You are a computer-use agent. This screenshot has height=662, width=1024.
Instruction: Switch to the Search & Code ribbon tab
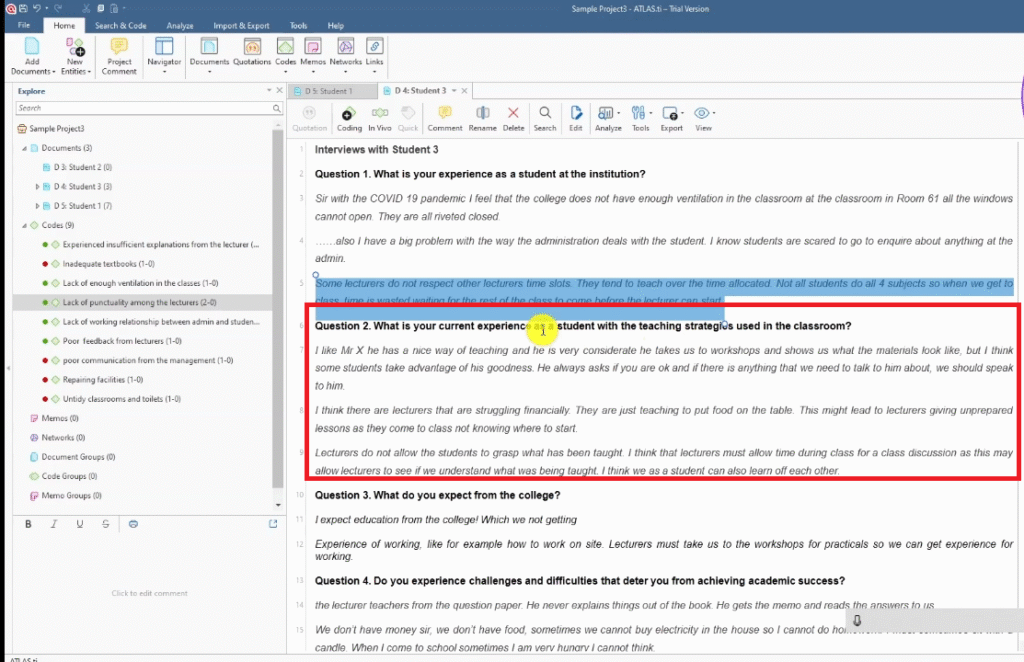point(120,25)
